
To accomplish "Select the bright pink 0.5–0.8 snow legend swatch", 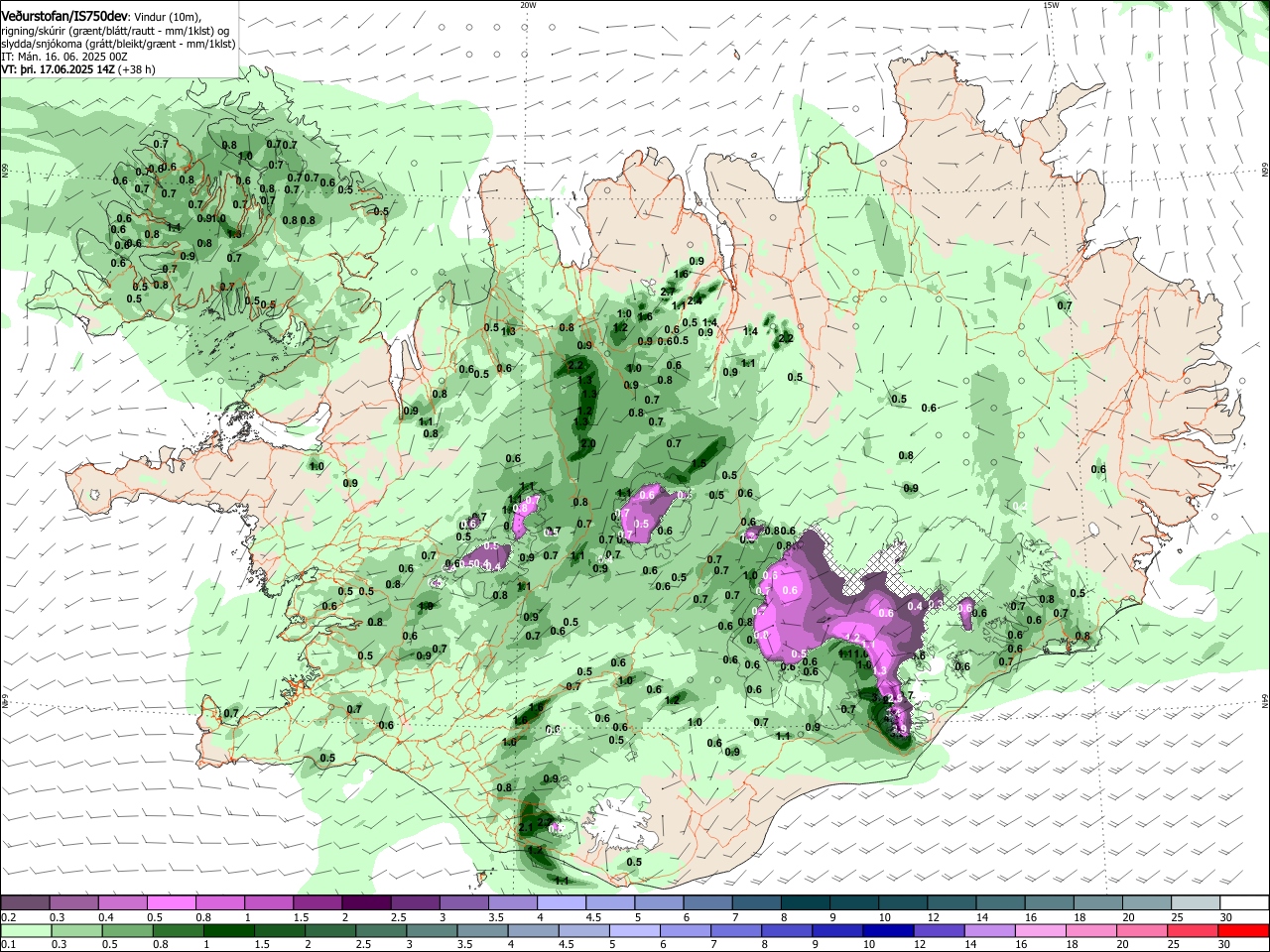I will pos(171,902).
